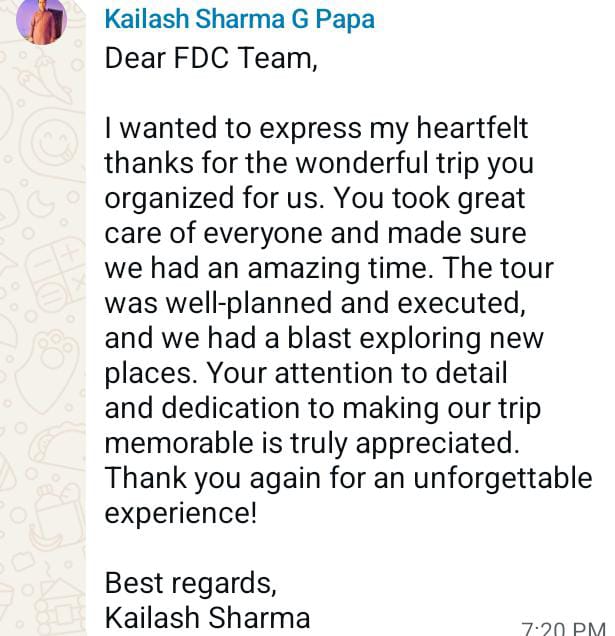Screen dimensions: 615x636
Task: Click the line "places. Your attention to detail"
Action: point(306,373)
